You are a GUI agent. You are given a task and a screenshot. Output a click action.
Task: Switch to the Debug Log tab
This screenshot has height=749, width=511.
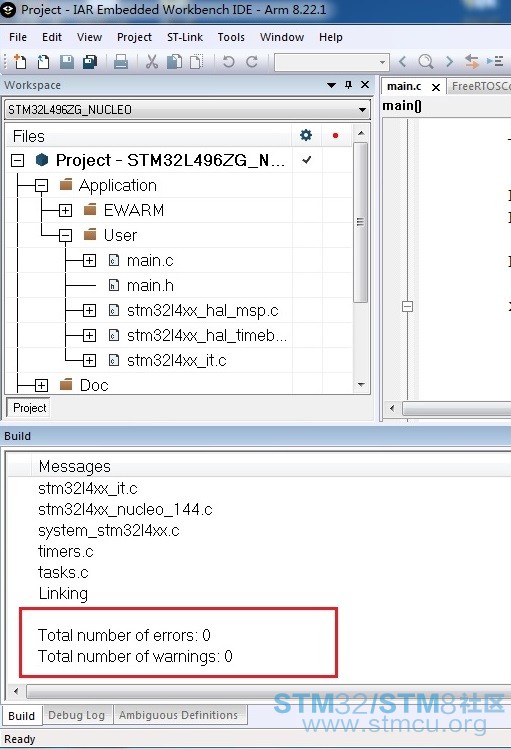76,715
